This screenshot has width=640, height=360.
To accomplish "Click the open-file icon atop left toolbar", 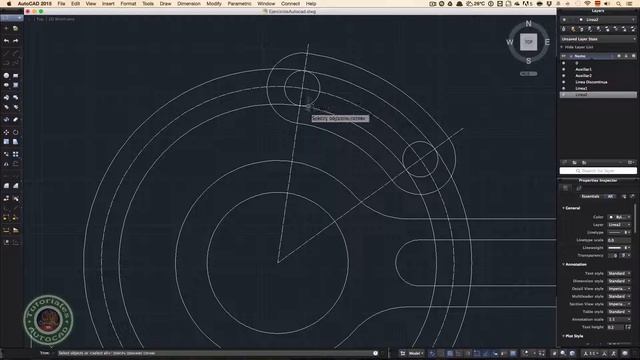I will click(x=16, y=29).
